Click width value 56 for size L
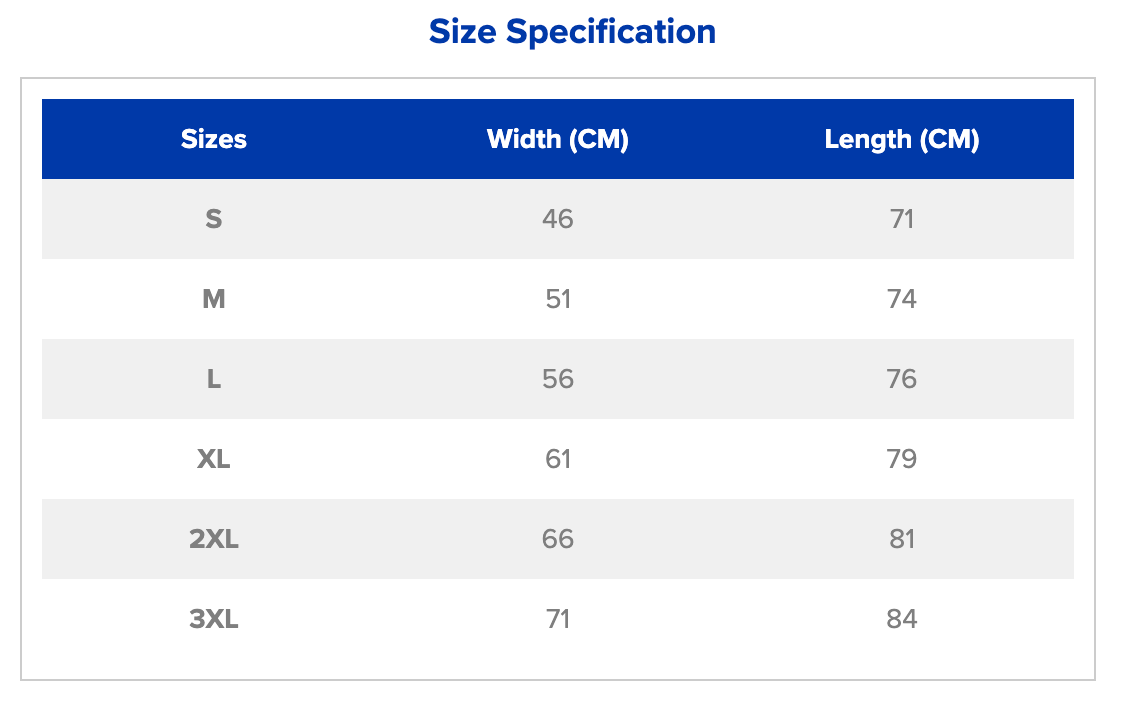This screenshot has width=1124, height=710. [x=558, y=379]
